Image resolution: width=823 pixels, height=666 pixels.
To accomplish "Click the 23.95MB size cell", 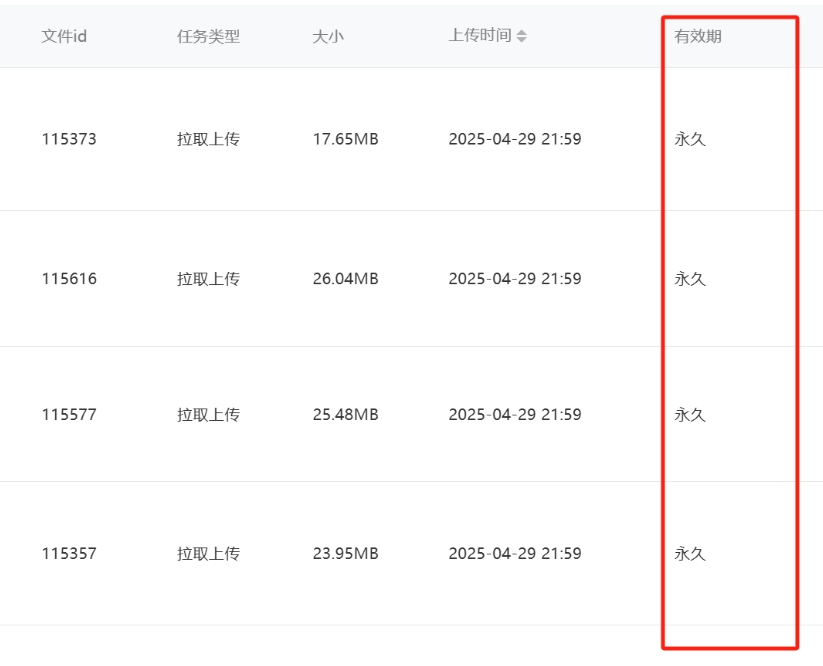I will (x=345, y=554).
